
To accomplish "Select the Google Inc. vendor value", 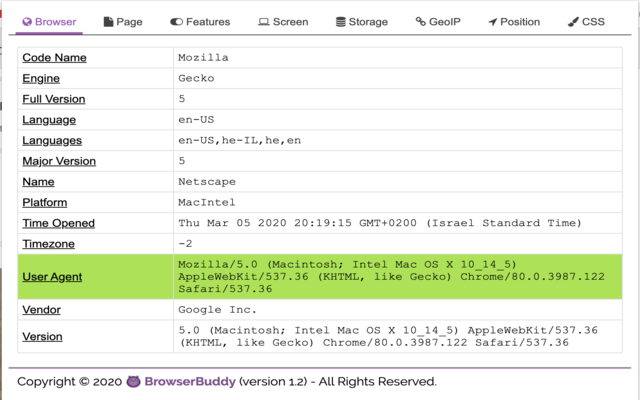I will point(218,310).
